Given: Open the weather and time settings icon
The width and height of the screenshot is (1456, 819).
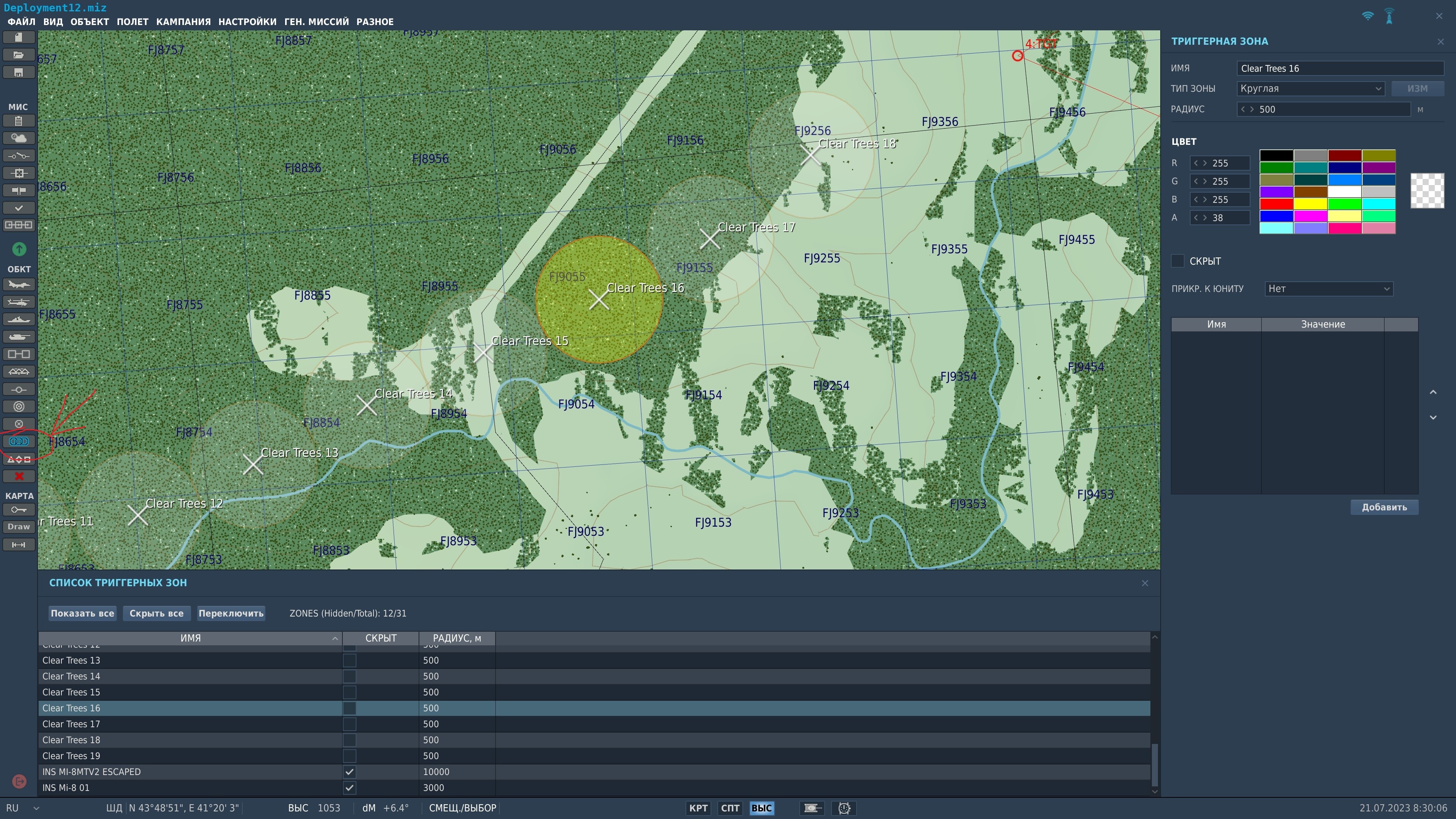Looking at the screenshot, I should [x=19, y=138].
